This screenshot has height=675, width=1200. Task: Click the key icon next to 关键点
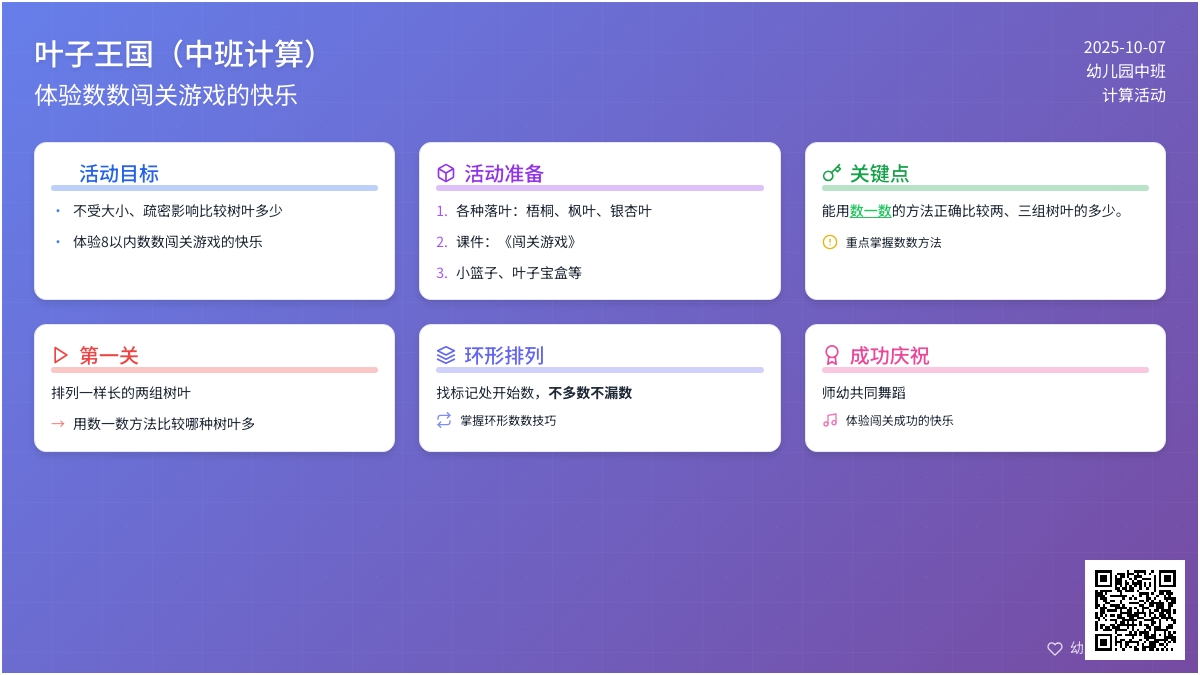(832, 174)
